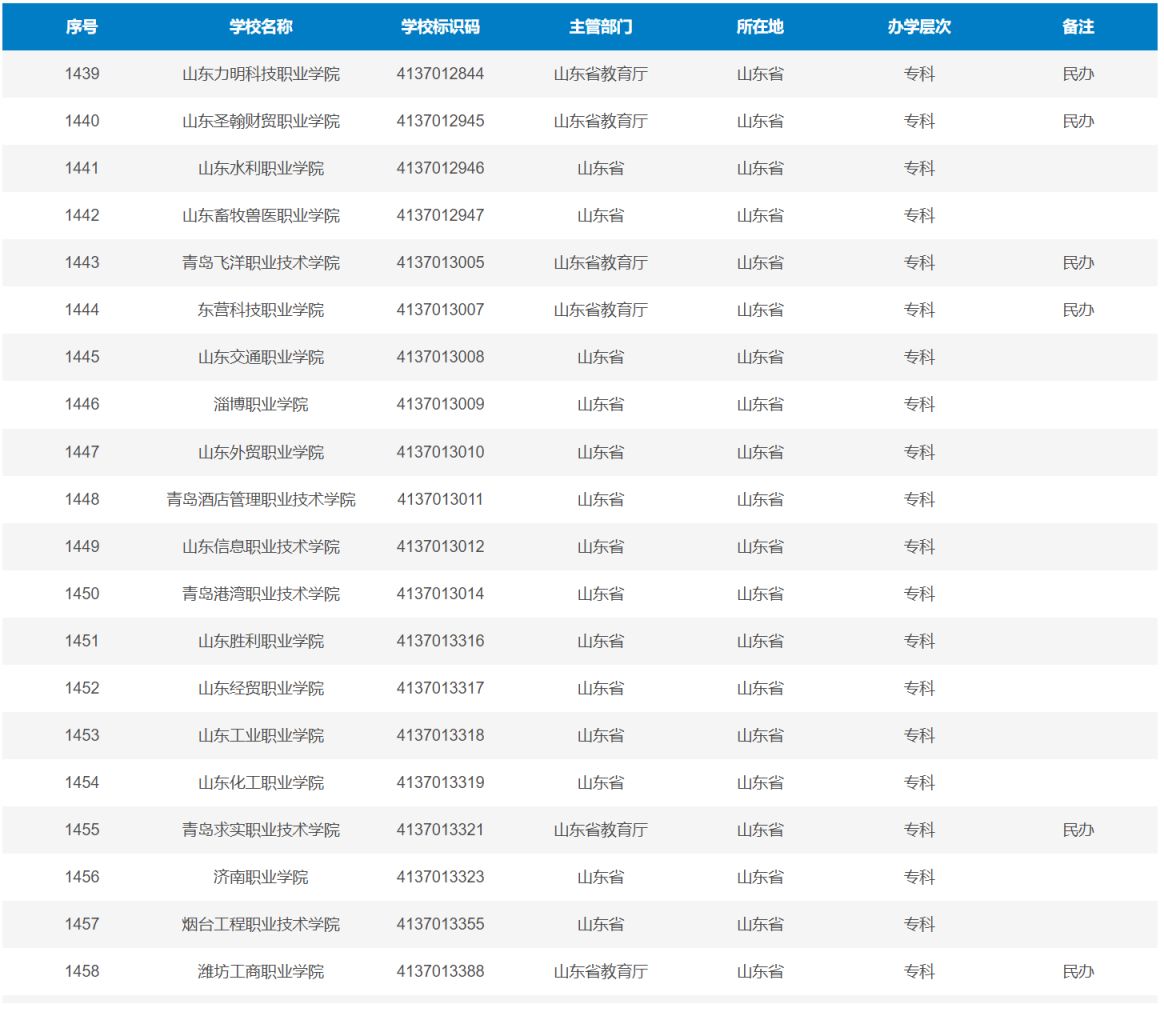Click school code 4137013316
This screenshot has width=1164, height=1012.
pyautogui.click(x=440, y=641)
